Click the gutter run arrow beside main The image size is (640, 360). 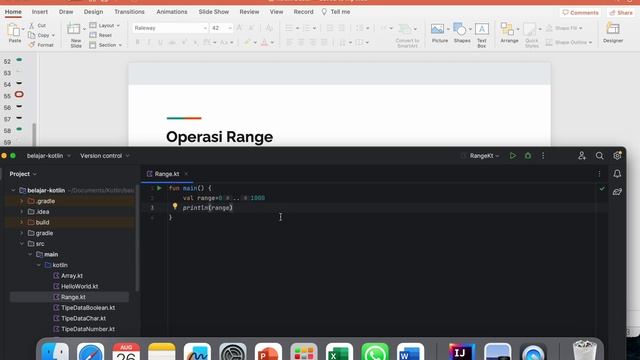[x=159, y=188]
